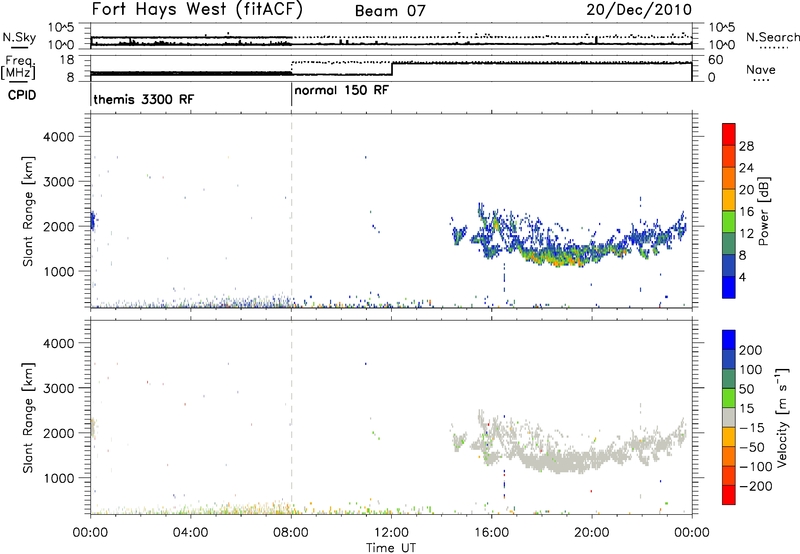Click the "Nave" legend label
Image resolution: width=800 pixels, height=554 pixels.
(x=761, y=69)
